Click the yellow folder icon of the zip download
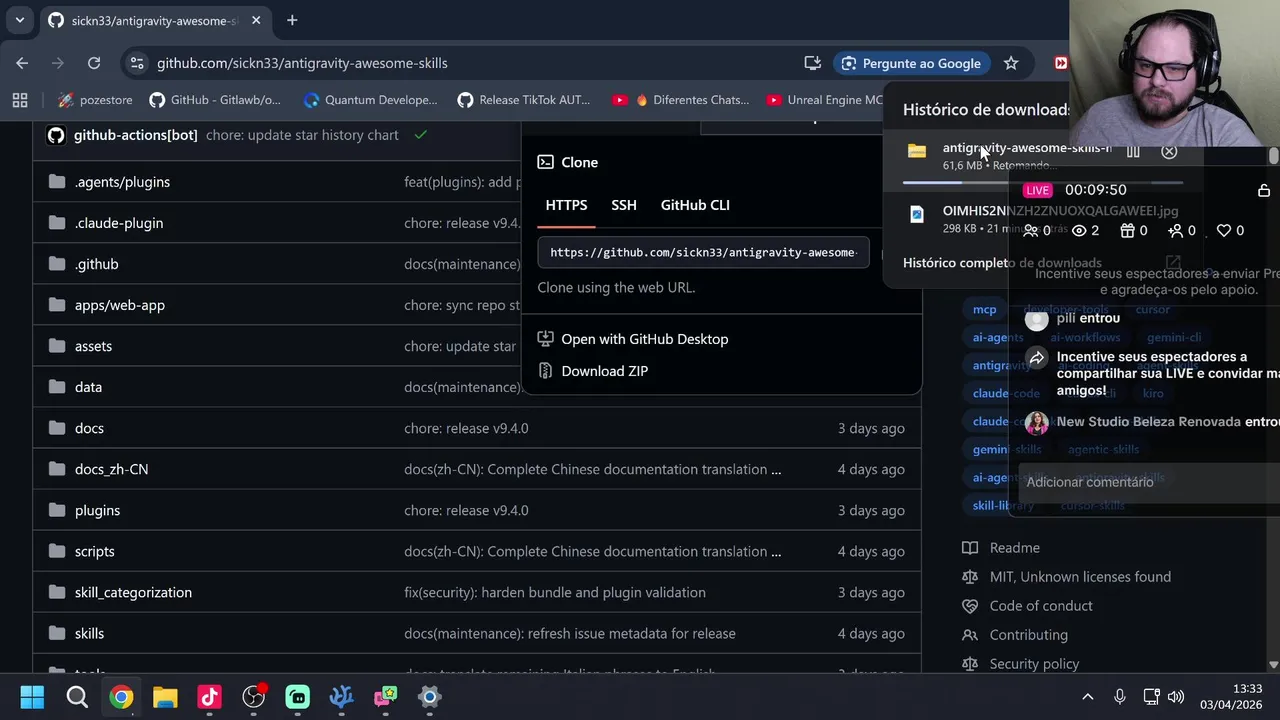This screenshot has height=720, width=1280. (917, 151)
